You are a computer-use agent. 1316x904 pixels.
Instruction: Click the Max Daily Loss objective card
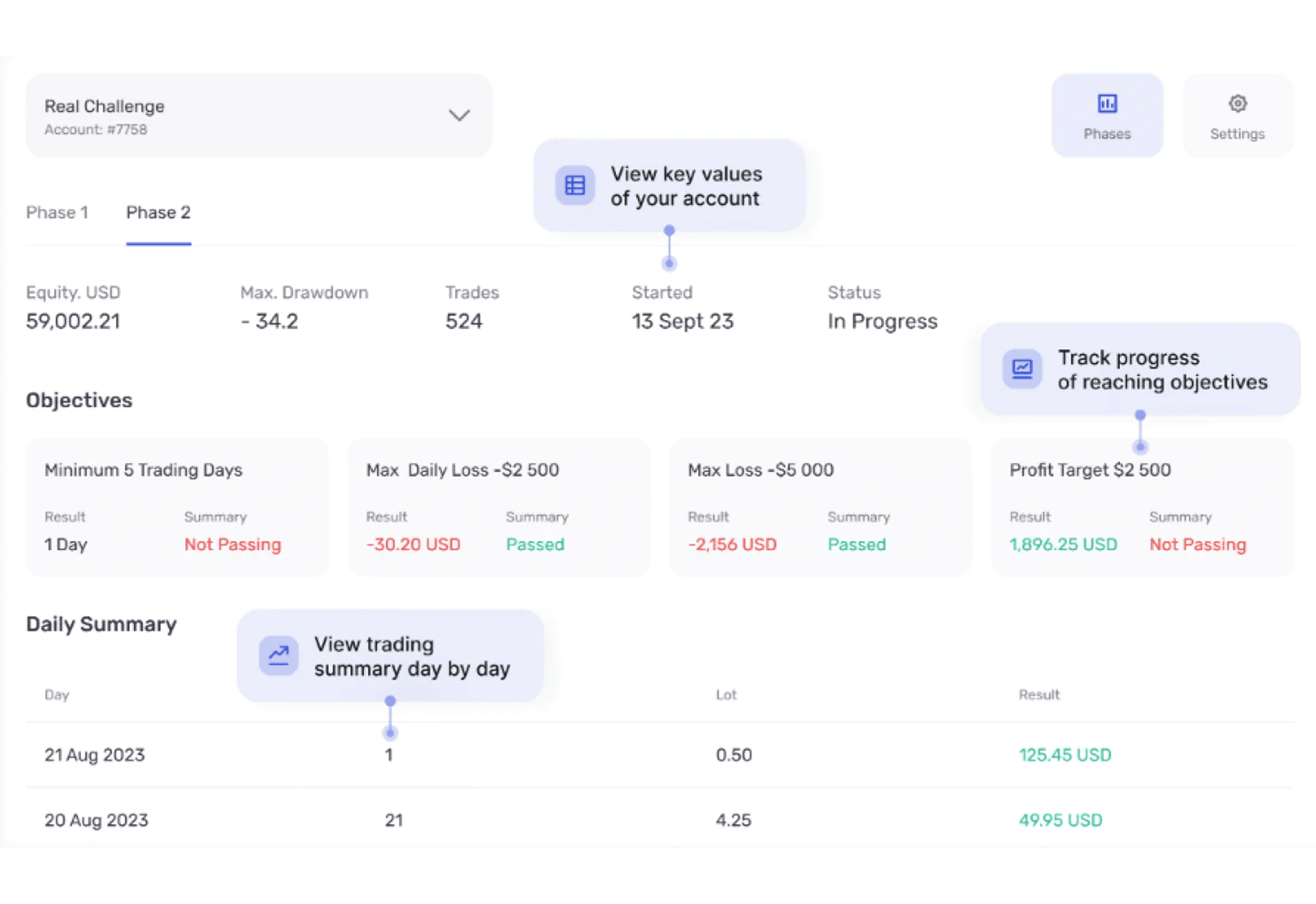click(498, 506)
